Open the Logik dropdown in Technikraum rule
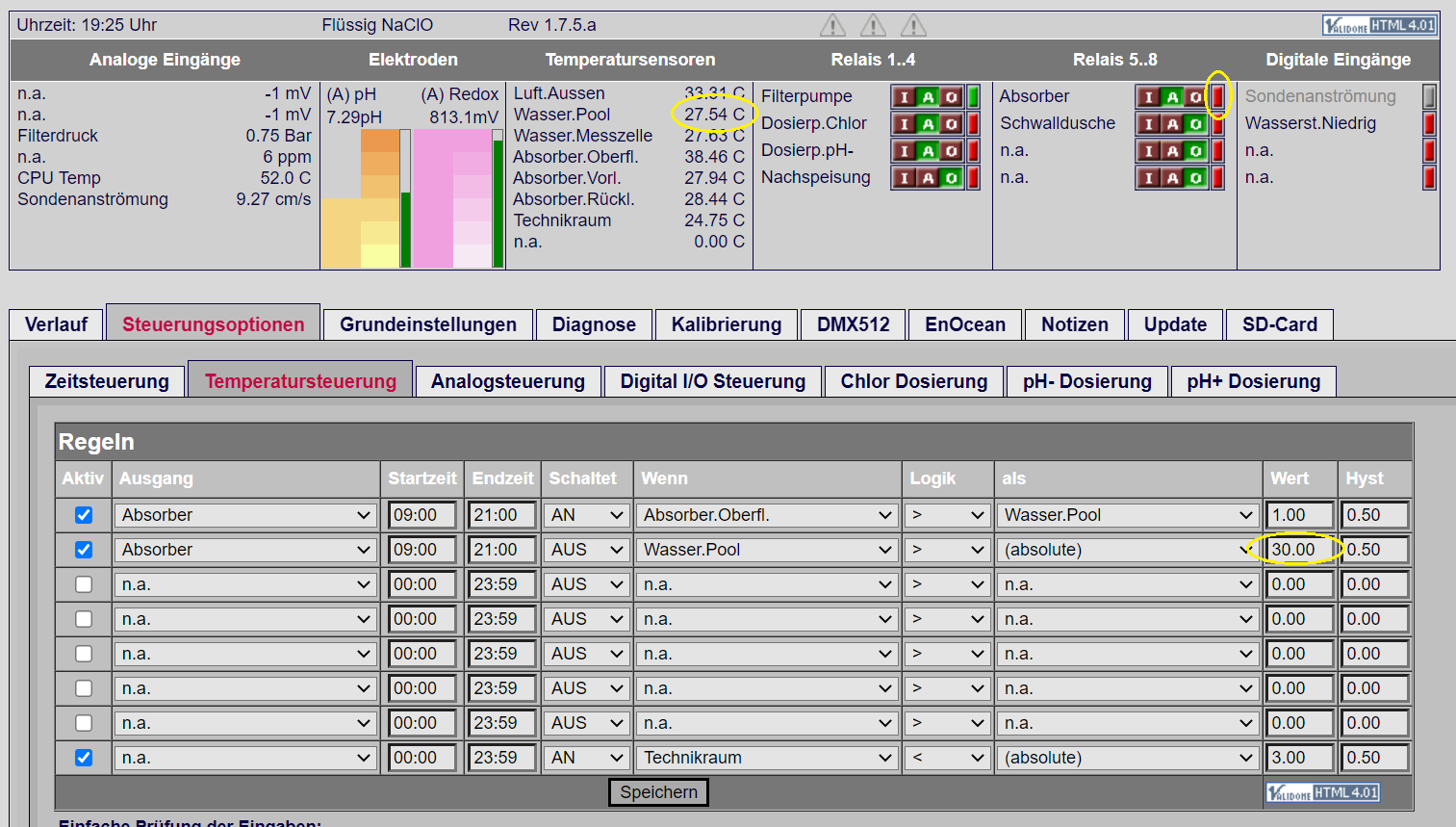The image size is (1456, 827). tap(948, 758)
